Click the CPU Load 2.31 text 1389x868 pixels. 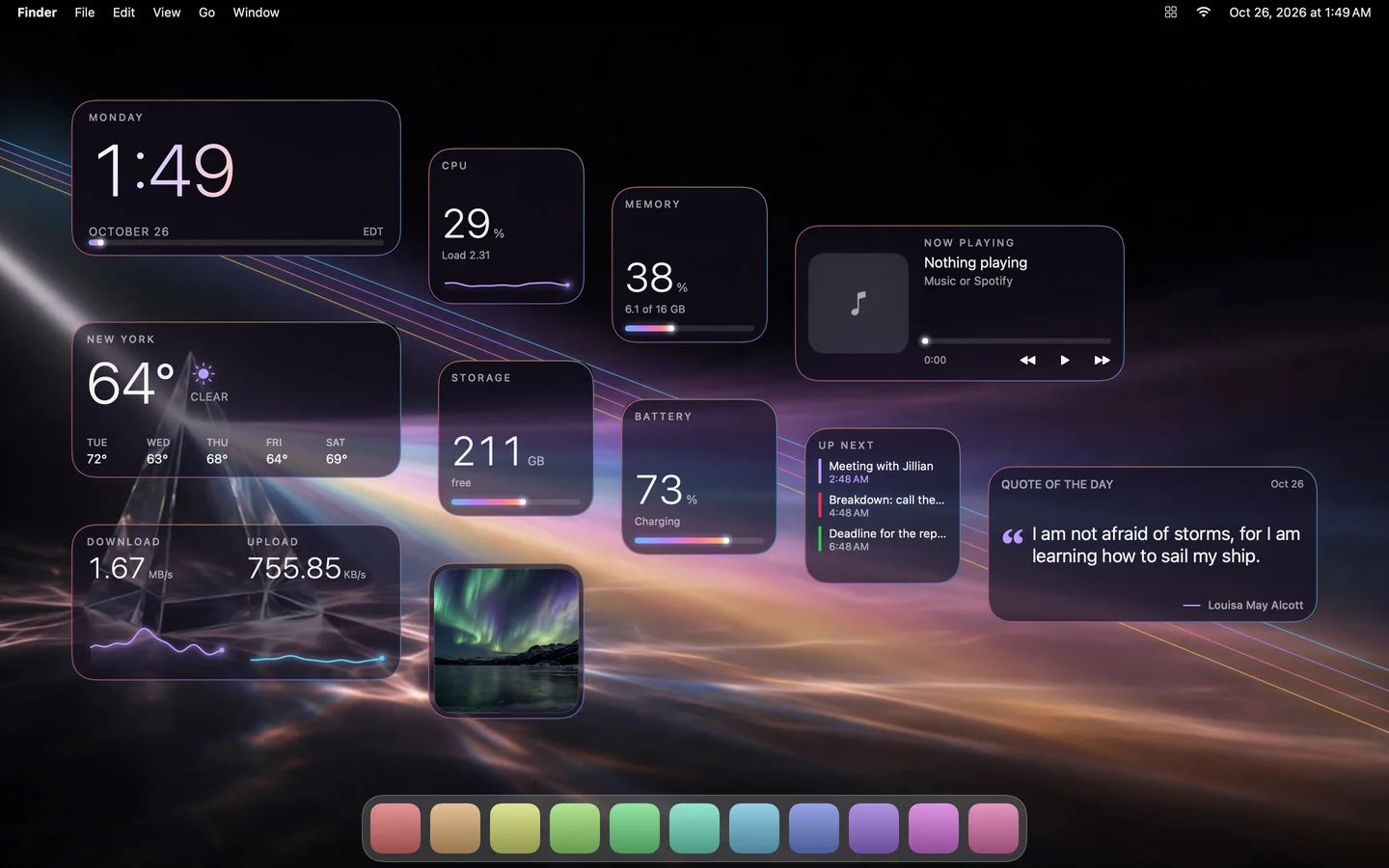tap(466, 256)
